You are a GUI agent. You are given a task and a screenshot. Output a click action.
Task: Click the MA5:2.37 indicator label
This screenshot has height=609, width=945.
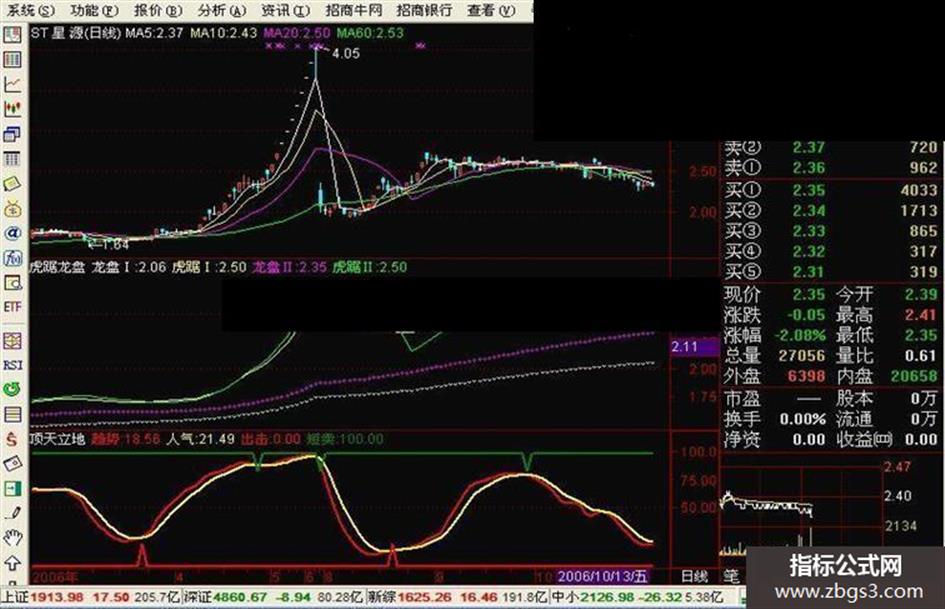[x=154, y=33]
